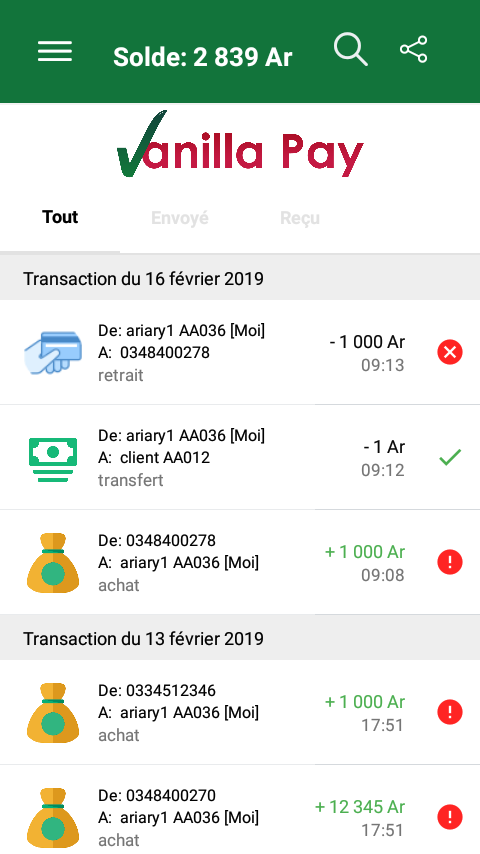Select the Tout tab
The width and height of the screenshot is (480, 854).
pos(60,217)
